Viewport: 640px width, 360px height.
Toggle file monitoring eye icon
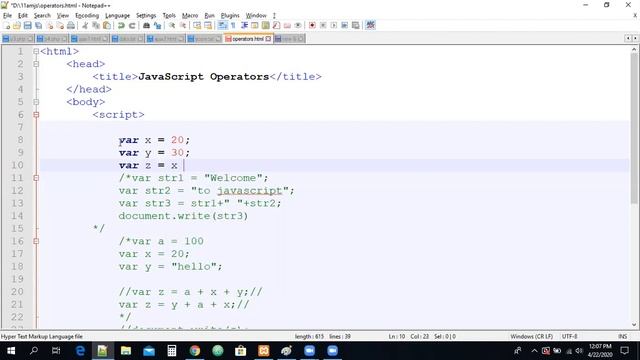(x=298, y=25)
